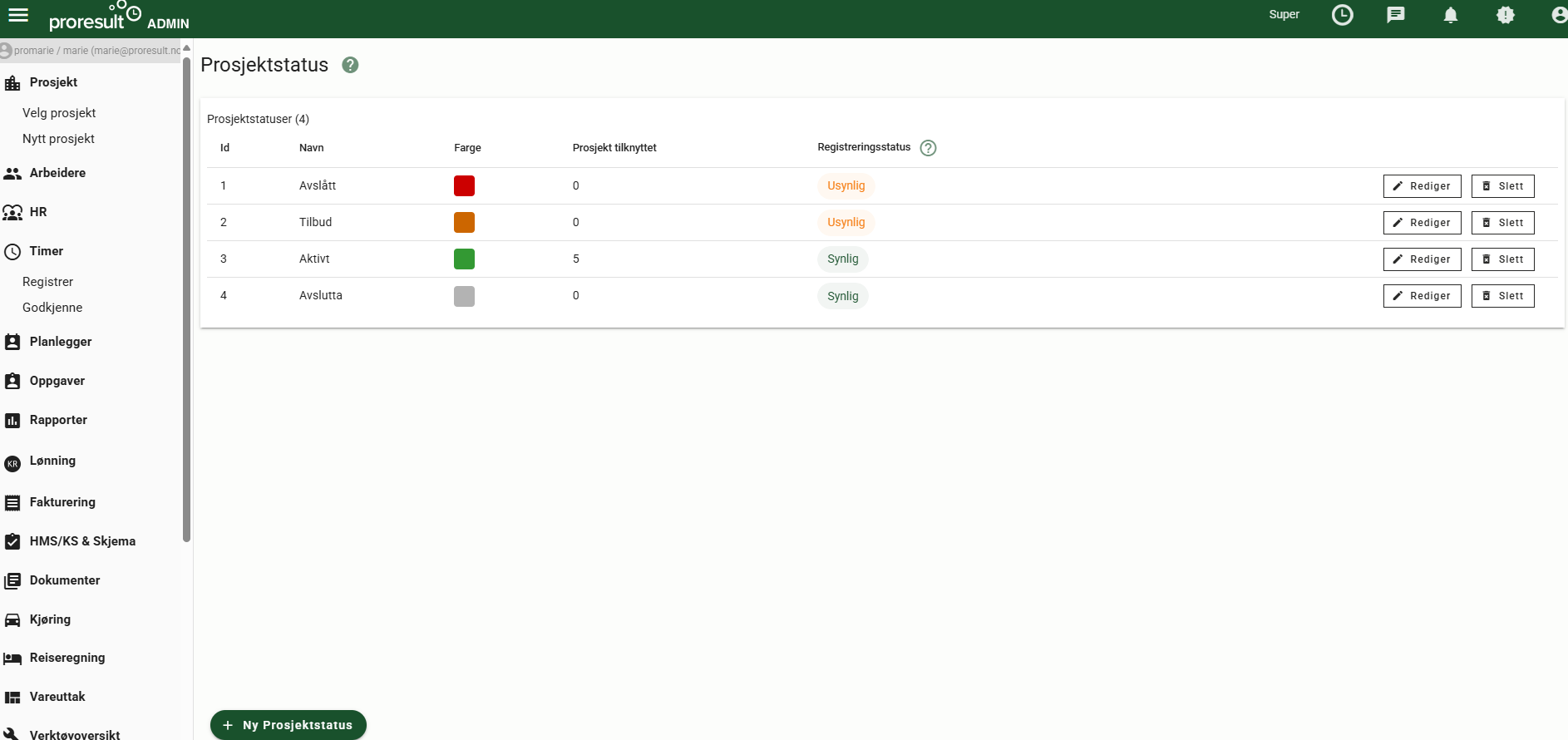Click the Lønning KR icon
This screenshot has height=740, width=1568.
coord(12,463)
